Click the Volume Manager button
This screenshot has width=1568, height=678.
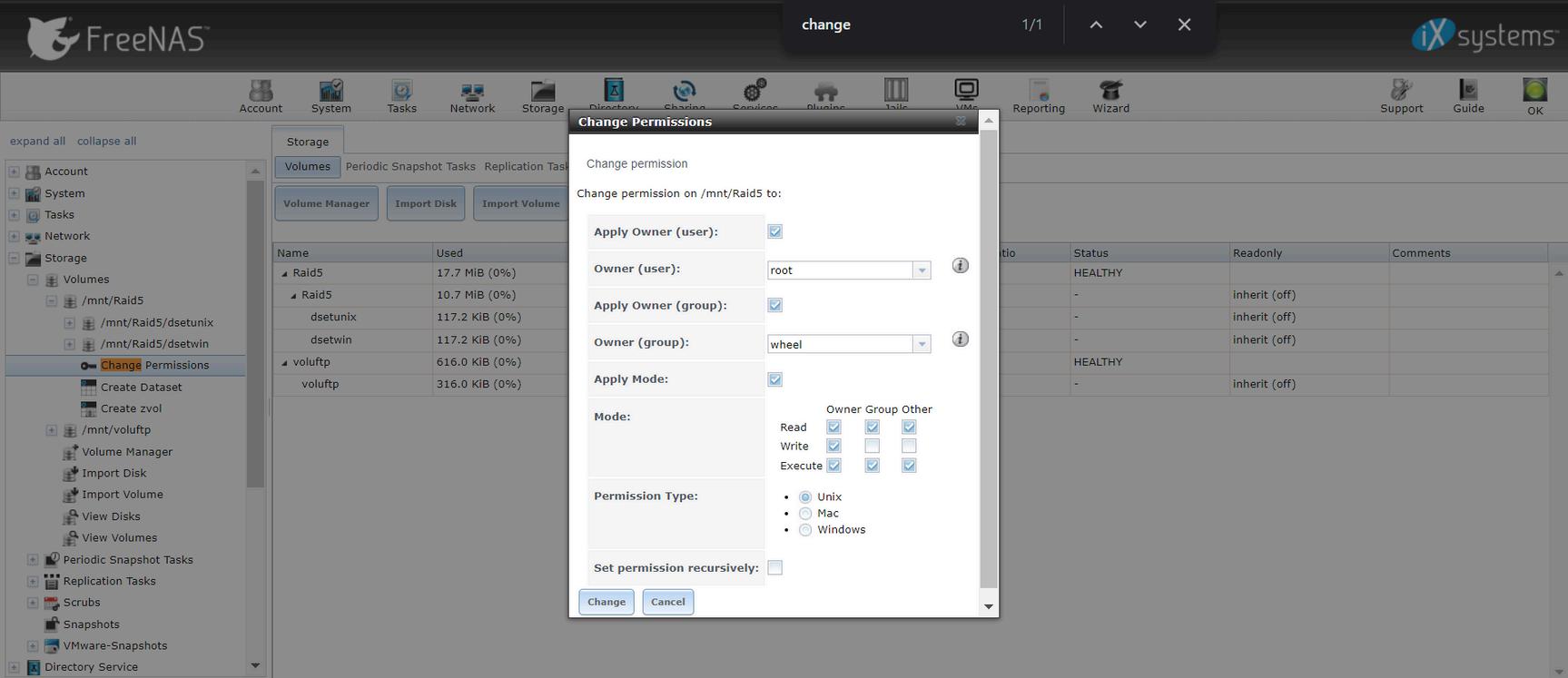(327, 203)
